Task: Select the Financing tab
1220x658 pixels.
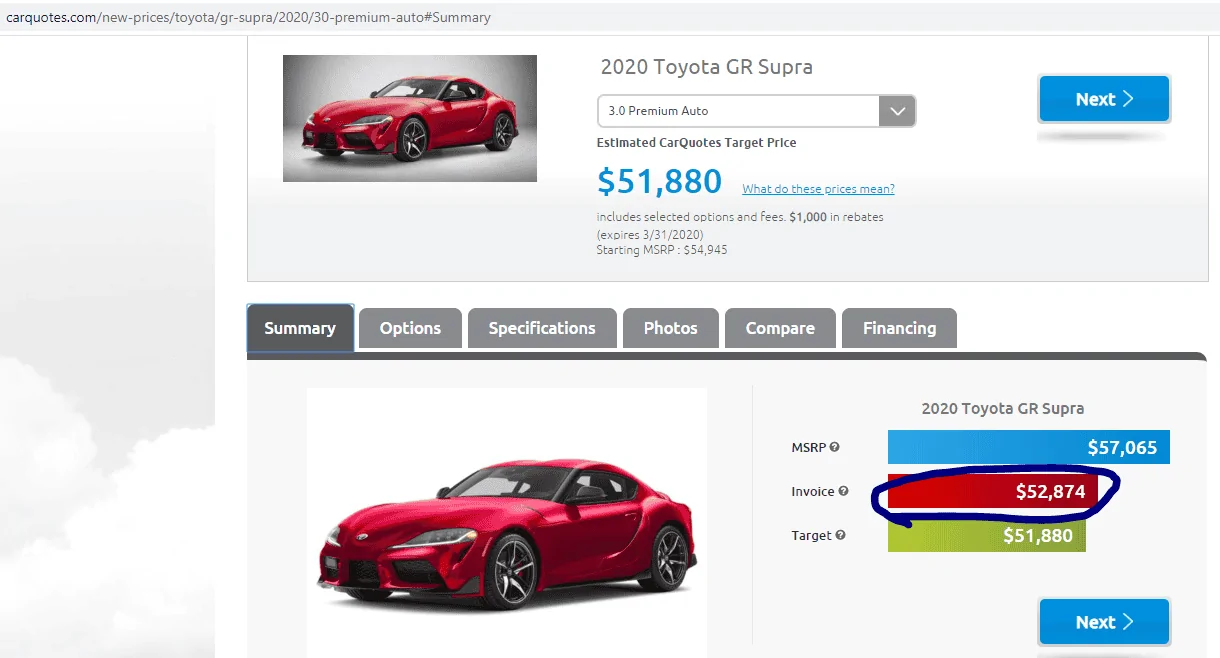Action: [899, 328]
